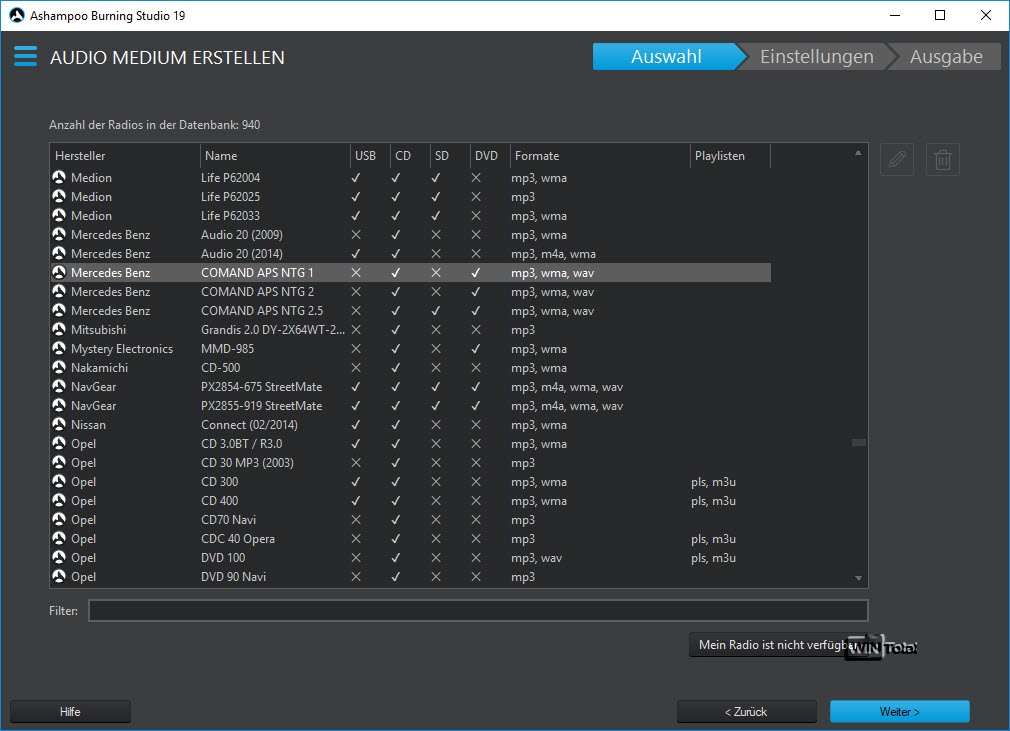The width and height of the screenshot is (1010, 731).
Task: Click the USB checkmark of Opel CD 400
Action: (356, 500)
